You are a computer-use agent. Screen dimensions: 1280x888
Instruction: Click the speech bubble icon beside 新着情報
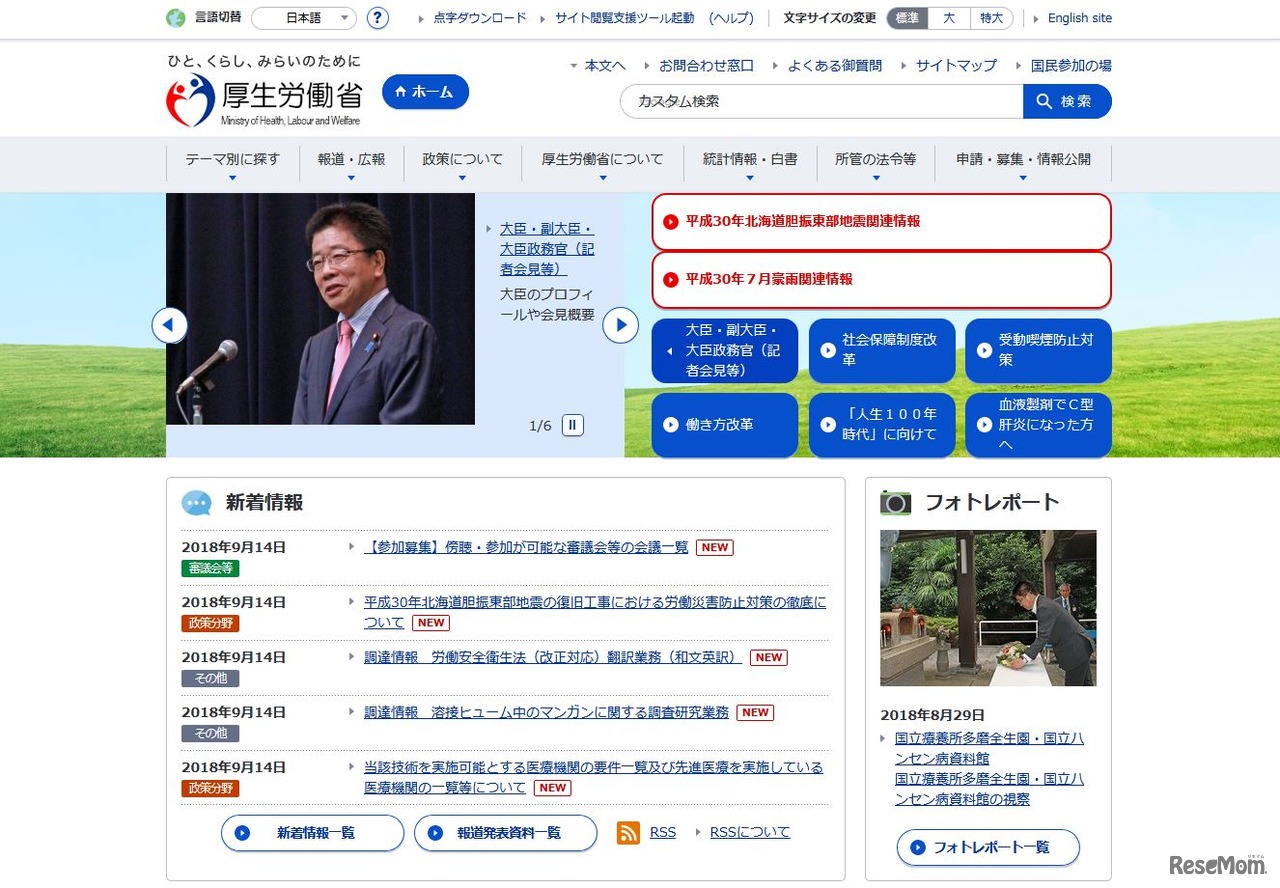point(196,503)
